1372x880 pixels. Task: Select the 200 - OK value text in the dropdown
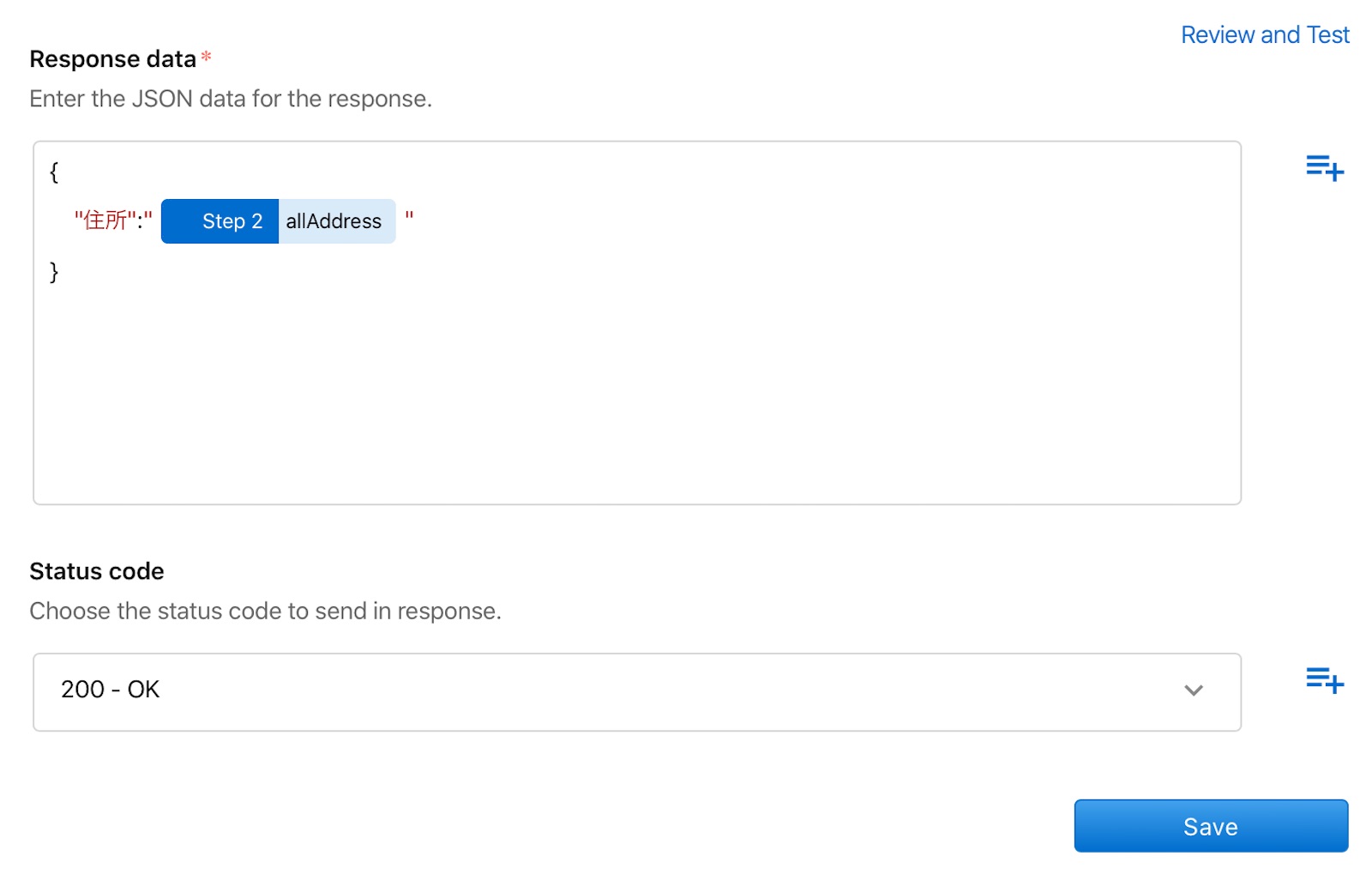tap(111, 690)
